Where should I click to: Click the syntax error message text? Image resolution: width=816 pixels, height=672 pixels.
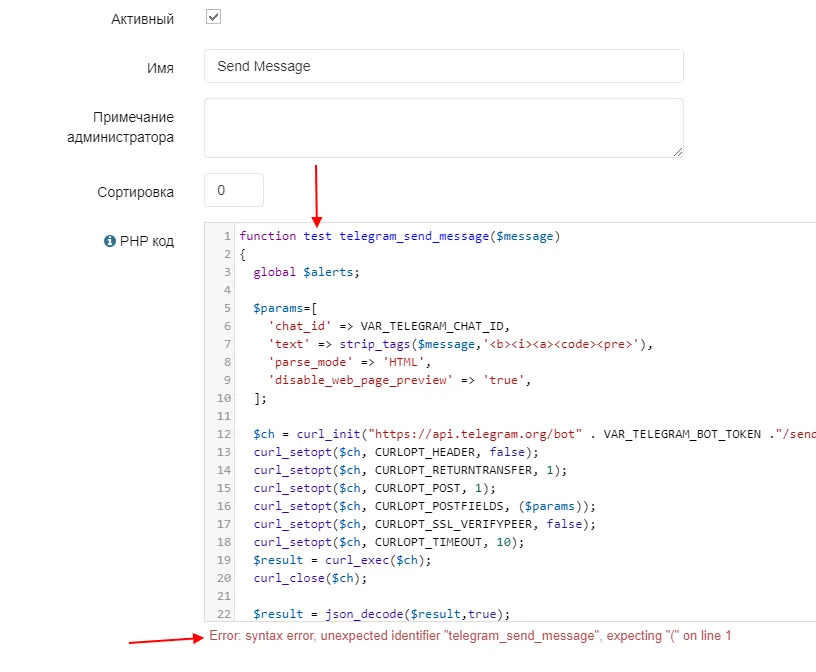point(470,636)
